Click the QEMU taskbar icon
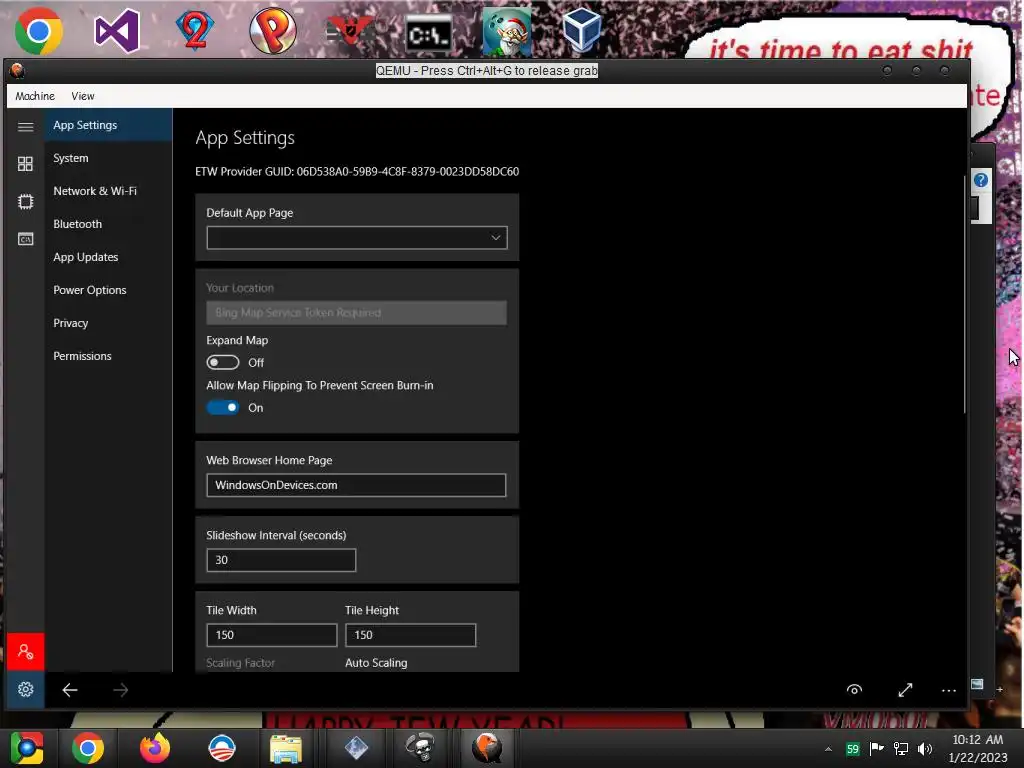 pos(487,748)
